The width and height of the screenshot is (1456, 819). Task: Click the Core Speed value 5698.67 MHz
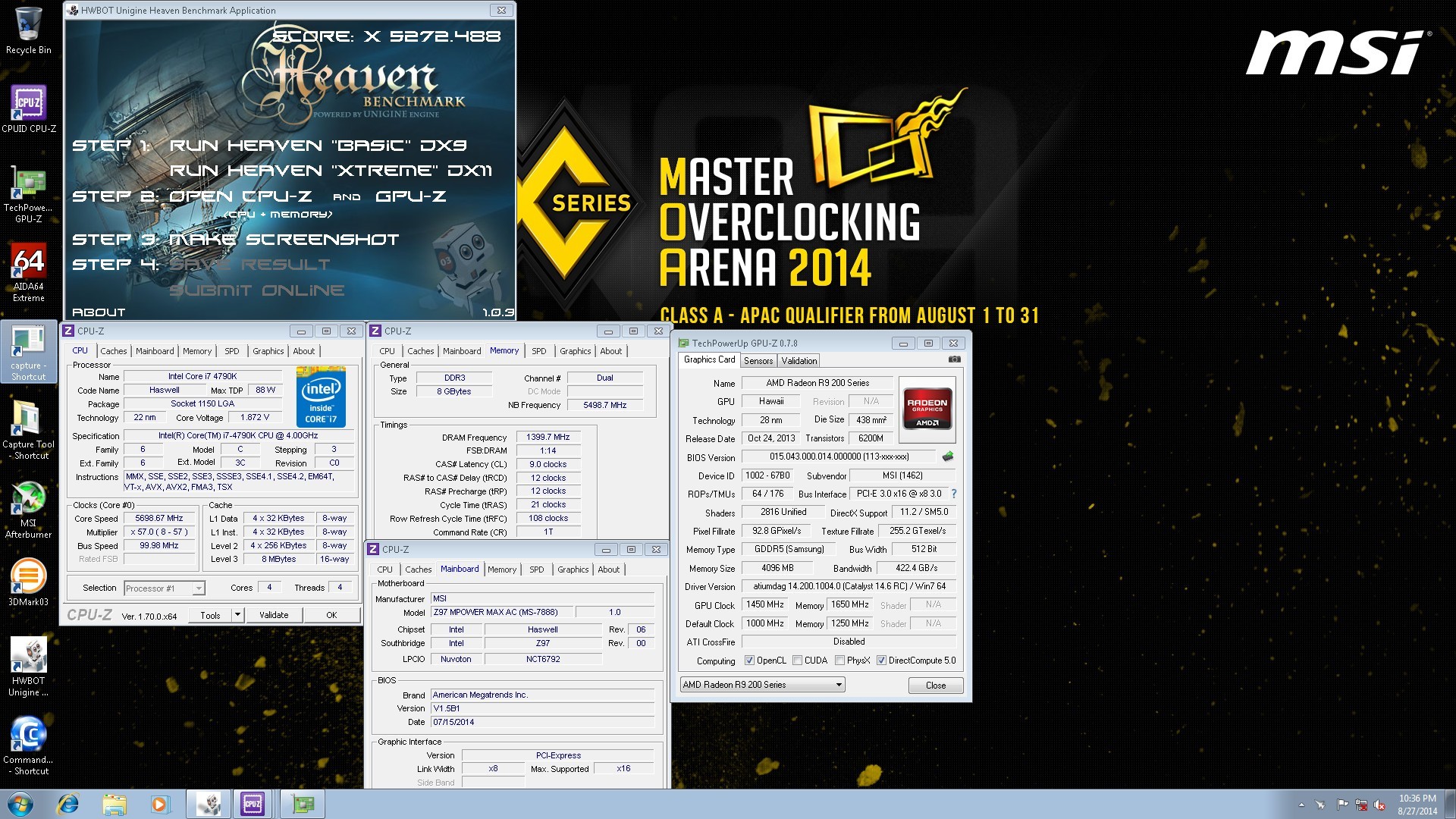click(158, 519)
